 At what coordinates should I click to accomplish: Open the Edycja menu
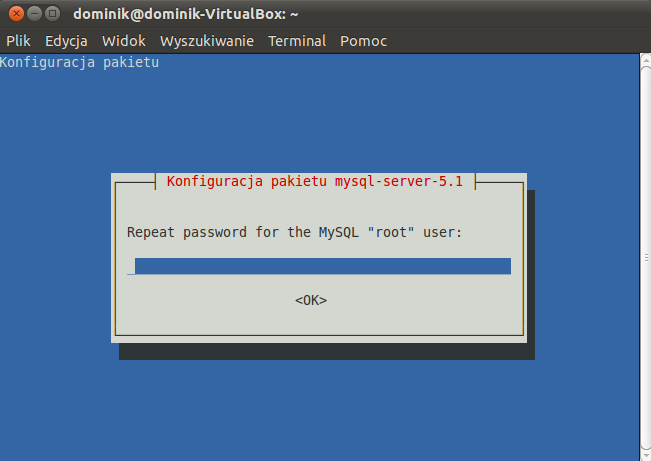(x=66, y=41)
